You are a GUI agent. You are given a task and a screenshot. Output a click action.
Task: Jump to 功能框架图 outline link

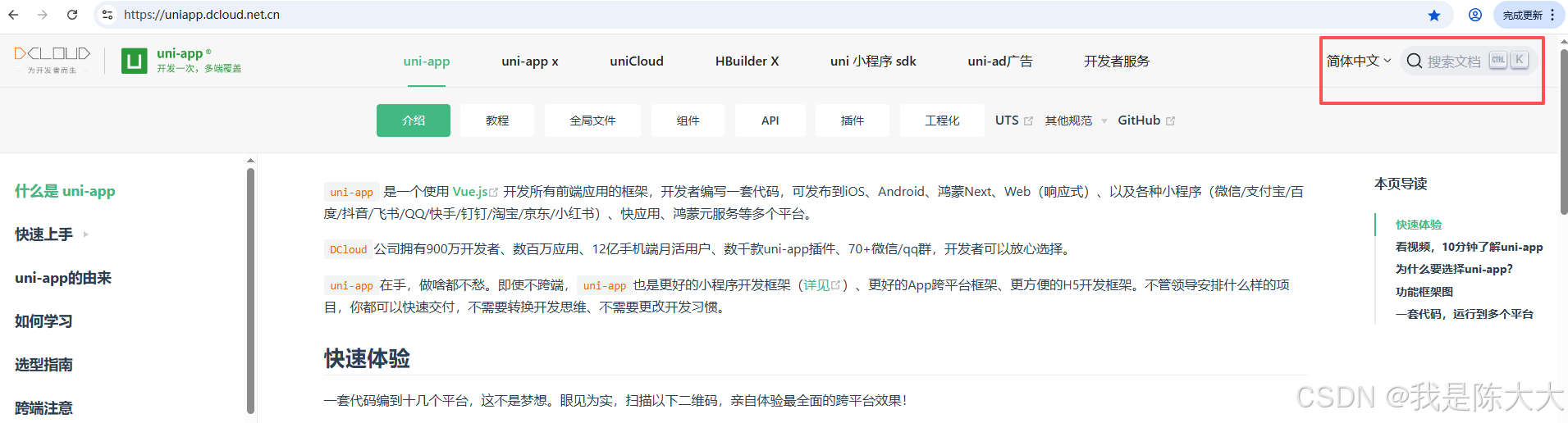(1424, 292)
